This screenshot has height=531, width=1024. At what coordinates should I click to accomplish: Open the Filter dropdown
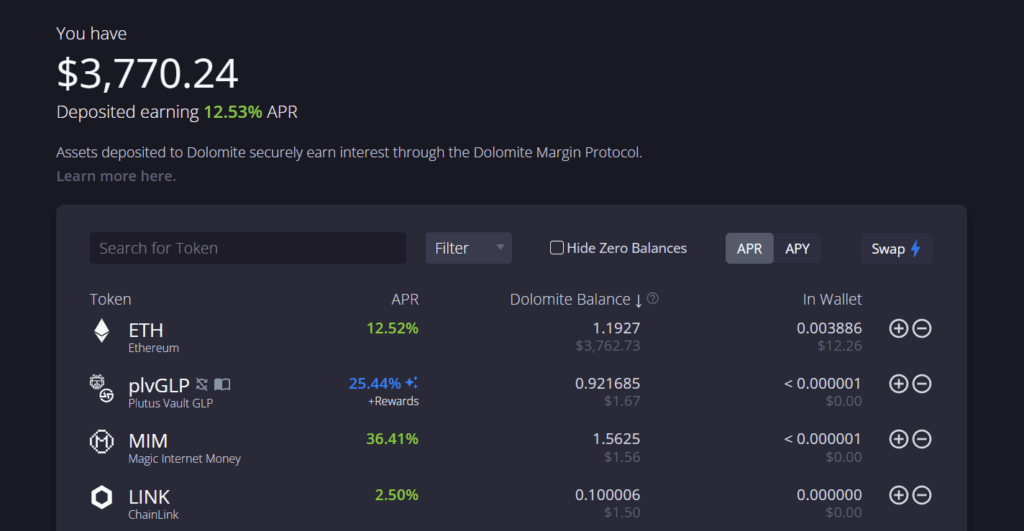coord(468,248)
